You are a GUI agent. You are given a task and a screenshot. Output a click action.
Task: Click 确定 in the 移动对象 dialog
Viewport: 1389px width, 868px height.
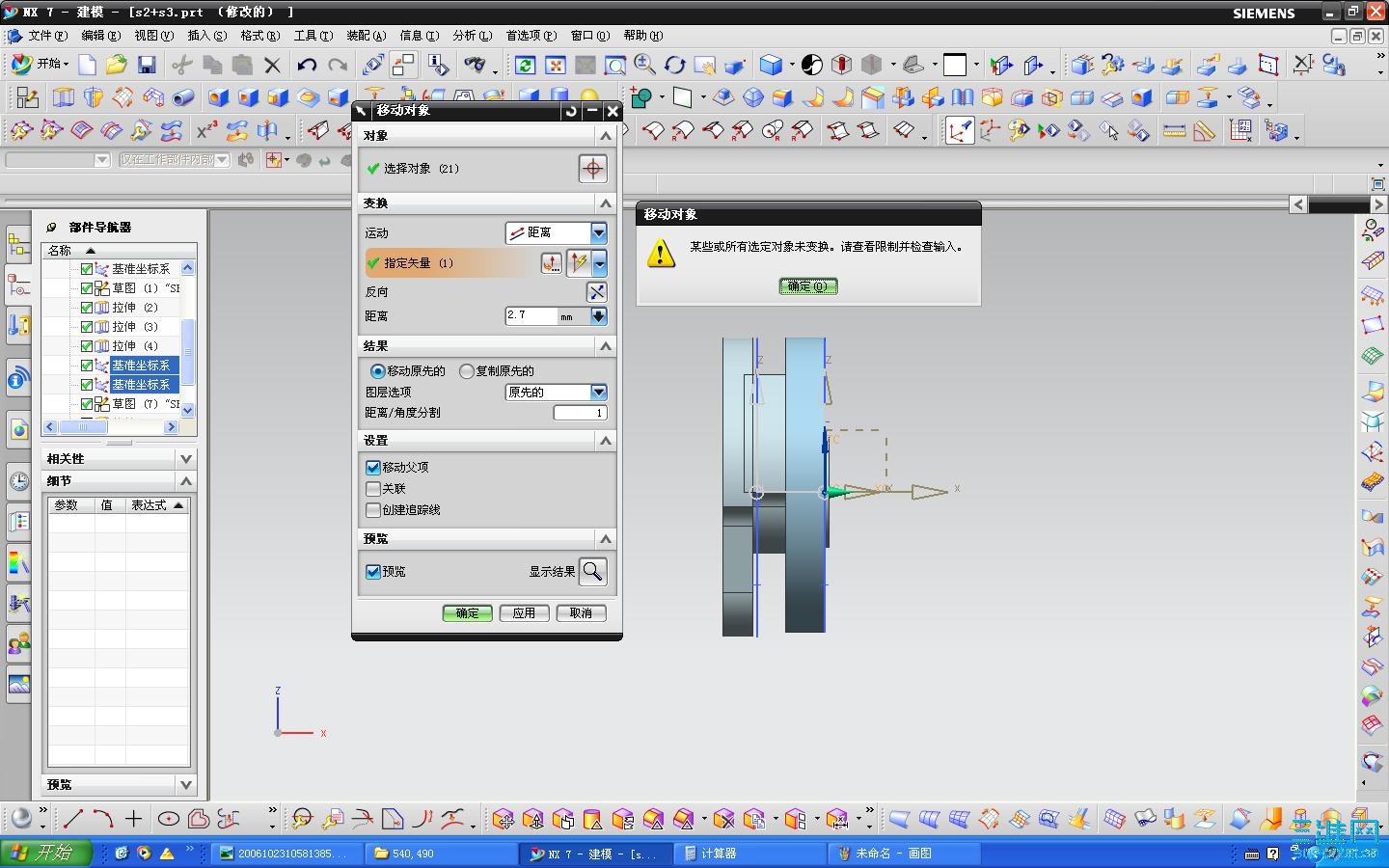point(468,613)
